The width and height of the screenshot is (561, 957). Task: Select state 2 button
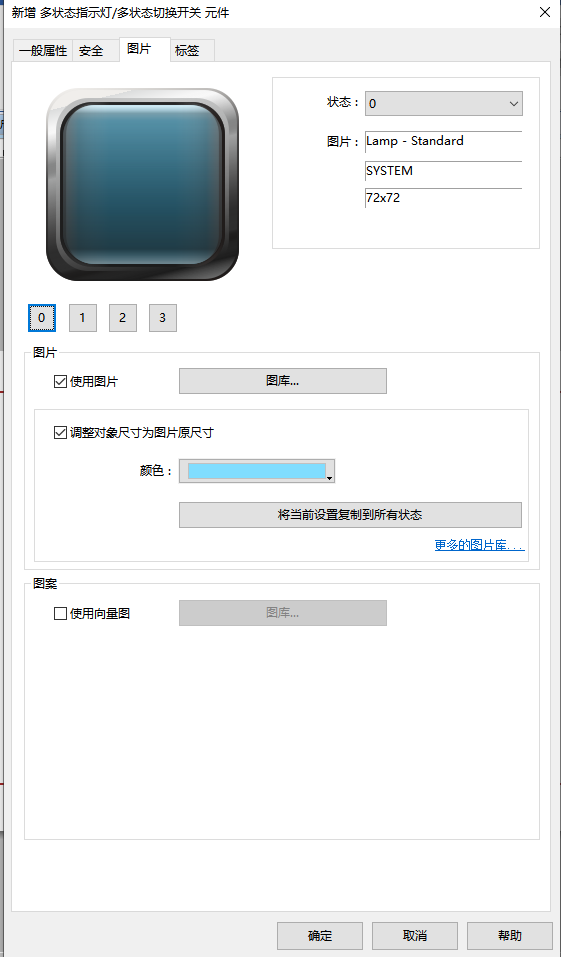pyautogui.click(x=123, y=317)
